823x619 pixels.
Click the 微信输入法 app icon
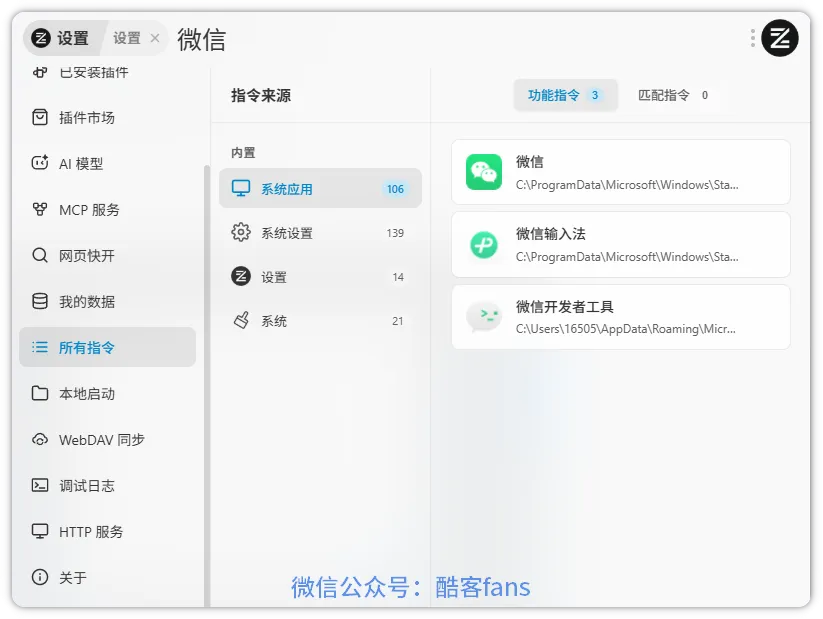(483, 245)
